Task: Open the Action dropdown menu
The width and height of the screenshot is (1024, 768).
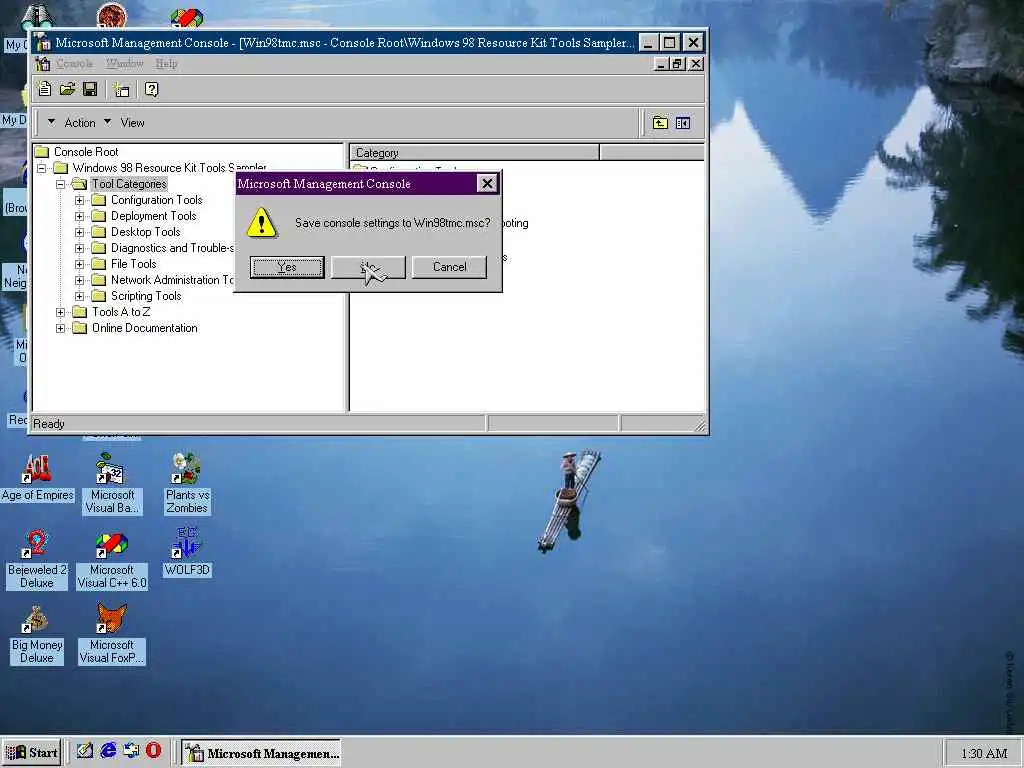Action: point(72,123)
